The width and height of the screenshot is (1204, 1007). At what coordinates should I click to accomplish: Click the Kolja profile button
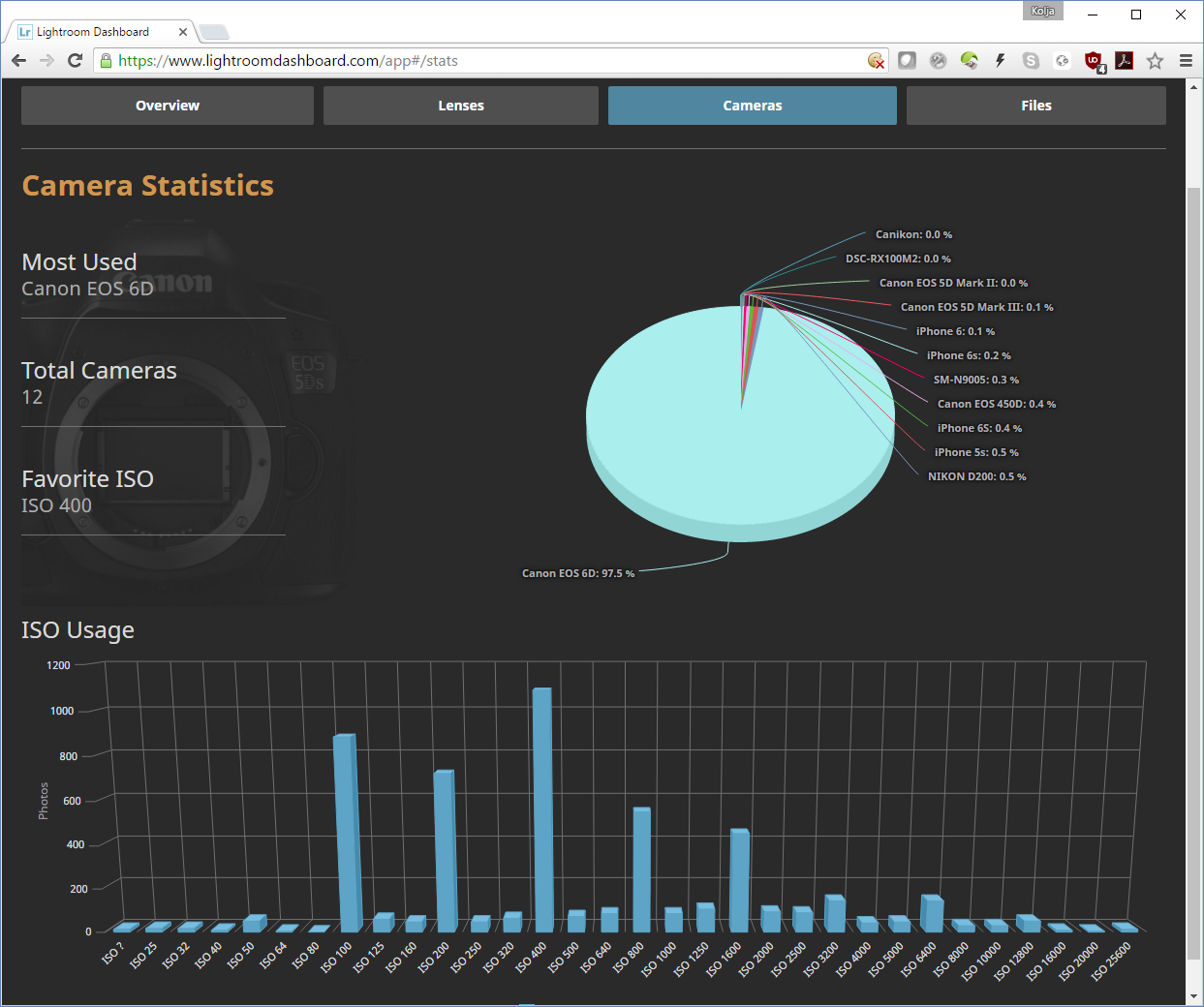pos(1042,11)
